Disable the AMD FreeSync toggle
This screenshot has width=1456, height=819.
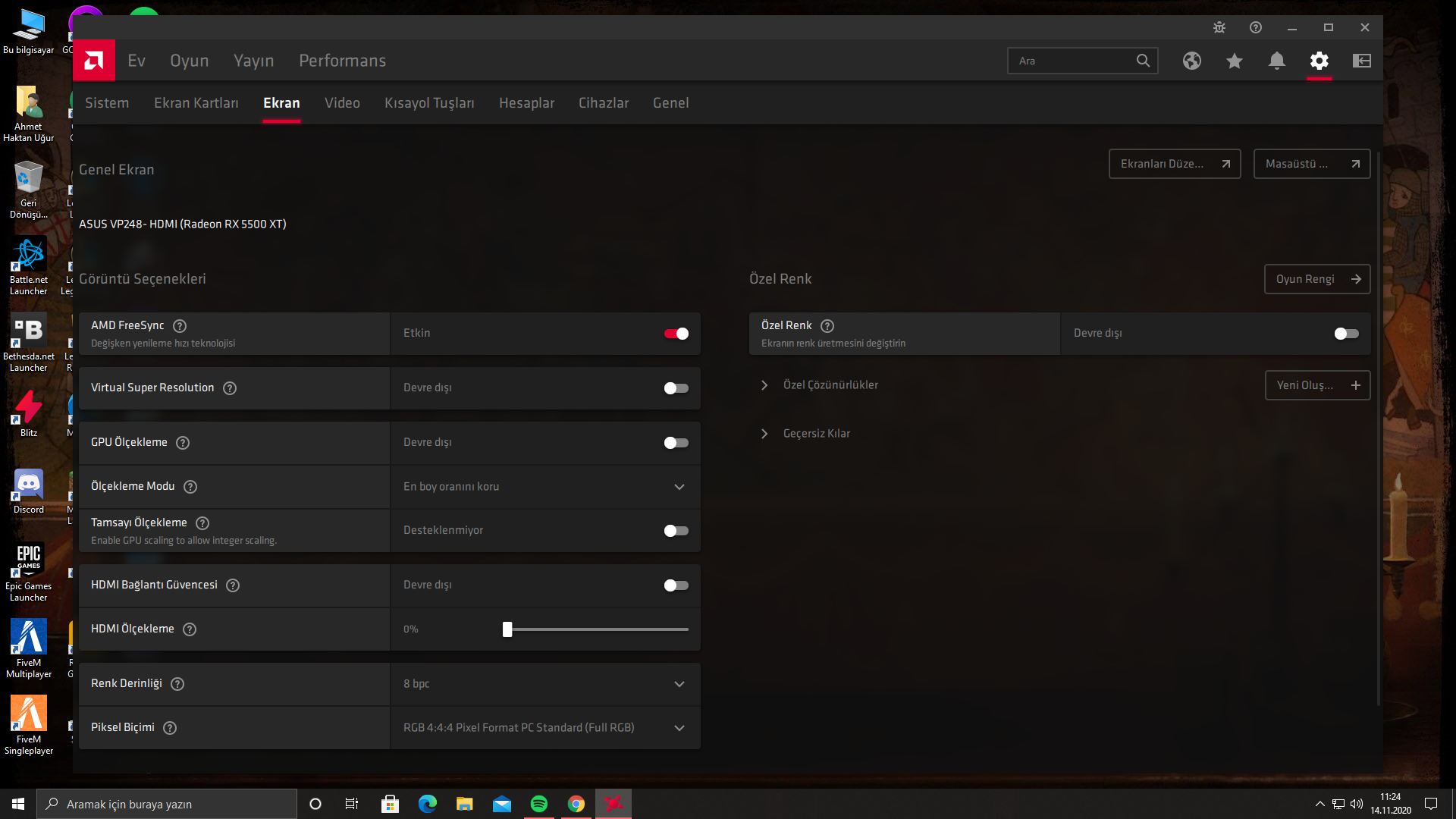coord(676,334)
